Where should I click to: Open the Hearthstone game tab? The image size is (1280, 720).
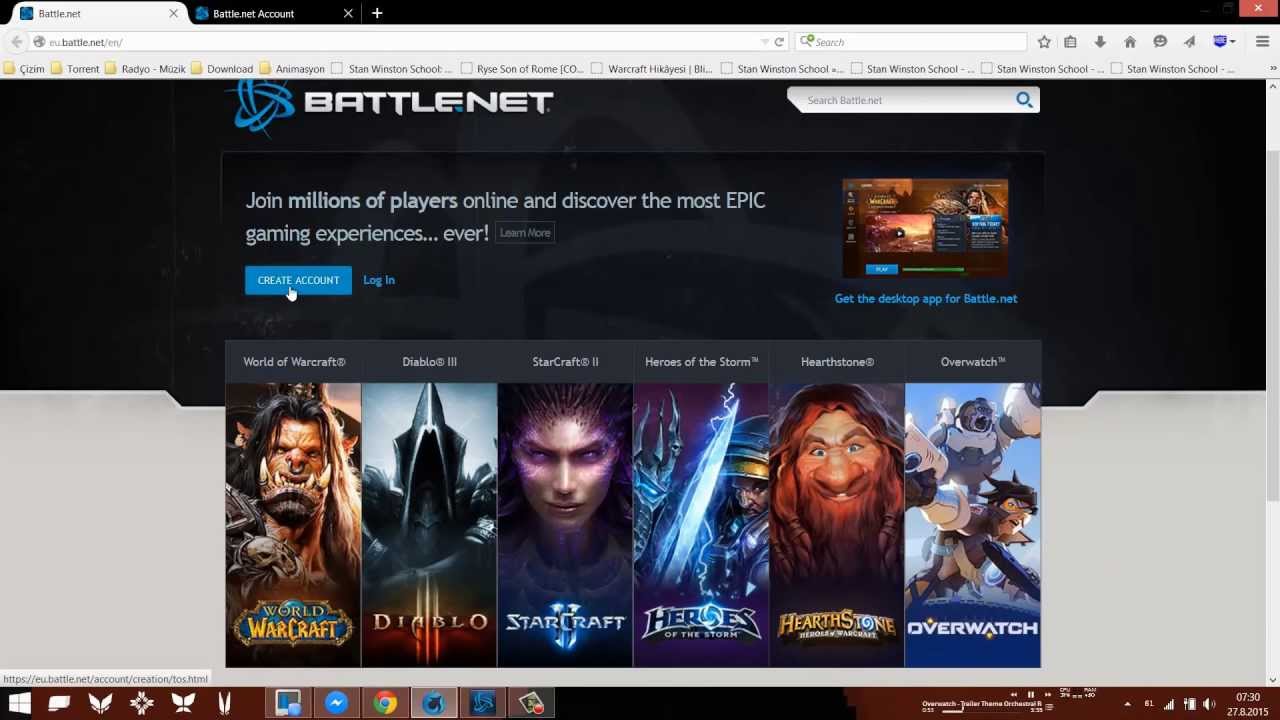[837, 362]
